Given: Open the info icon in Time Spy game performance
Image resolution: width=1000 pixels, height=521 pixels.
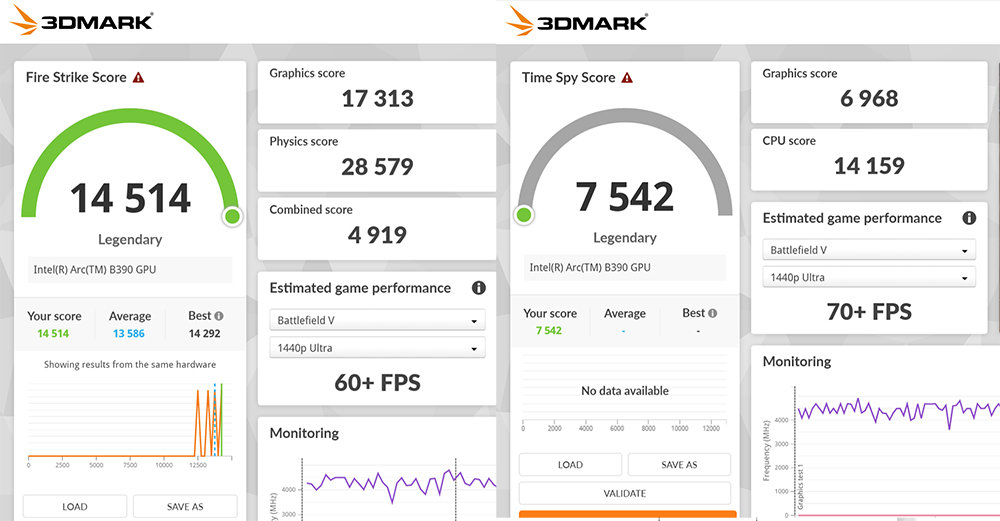Looking at the screenshot, I should click(968, 218).
